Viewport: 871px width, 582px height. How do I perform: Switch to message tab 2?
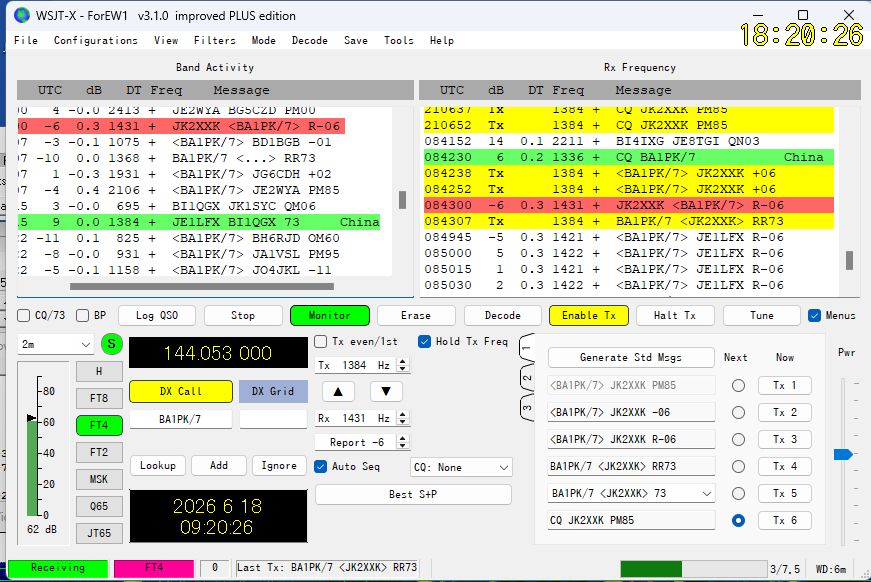click(527, 378)
